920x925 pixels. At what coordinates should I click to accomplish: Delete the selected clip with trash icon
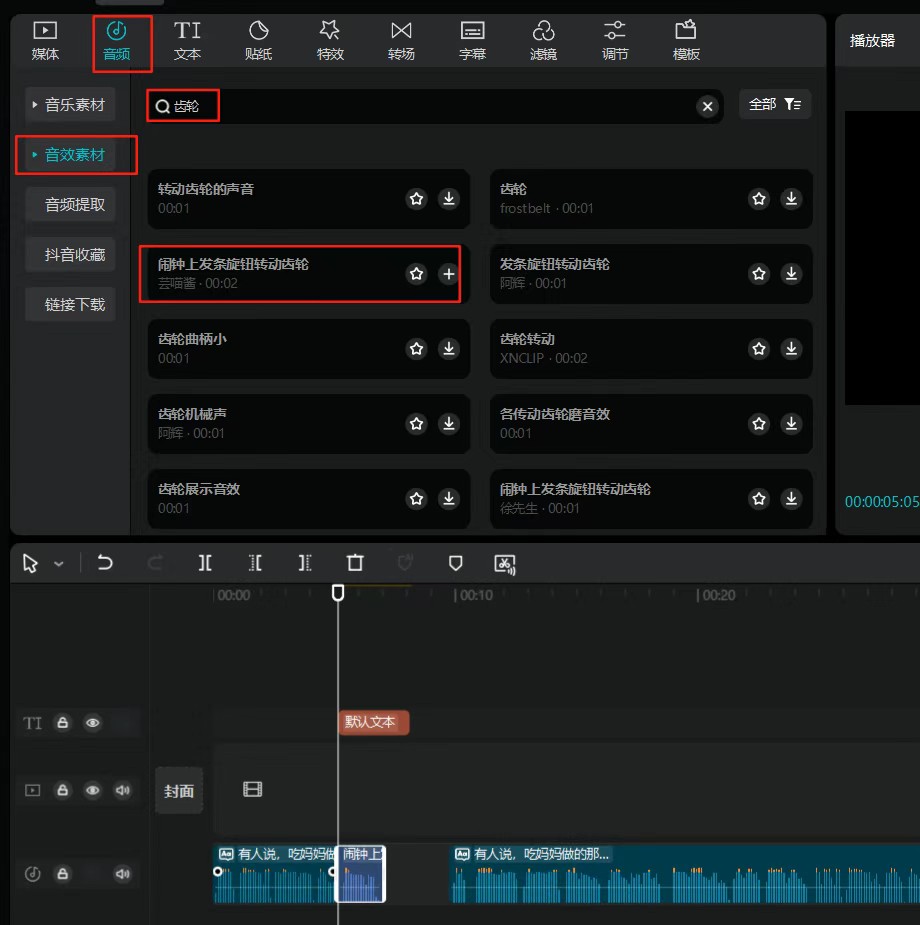355,563
